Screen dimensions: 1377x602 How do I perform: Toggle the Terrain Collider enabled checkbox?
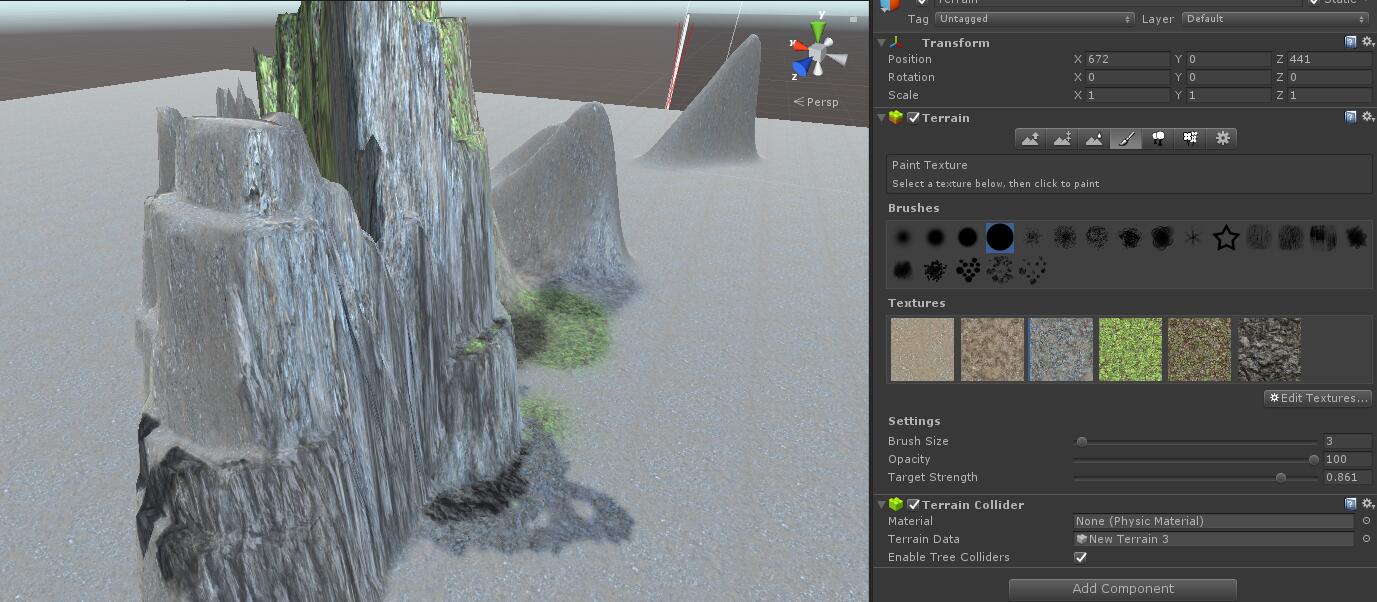tap(913, 505)
